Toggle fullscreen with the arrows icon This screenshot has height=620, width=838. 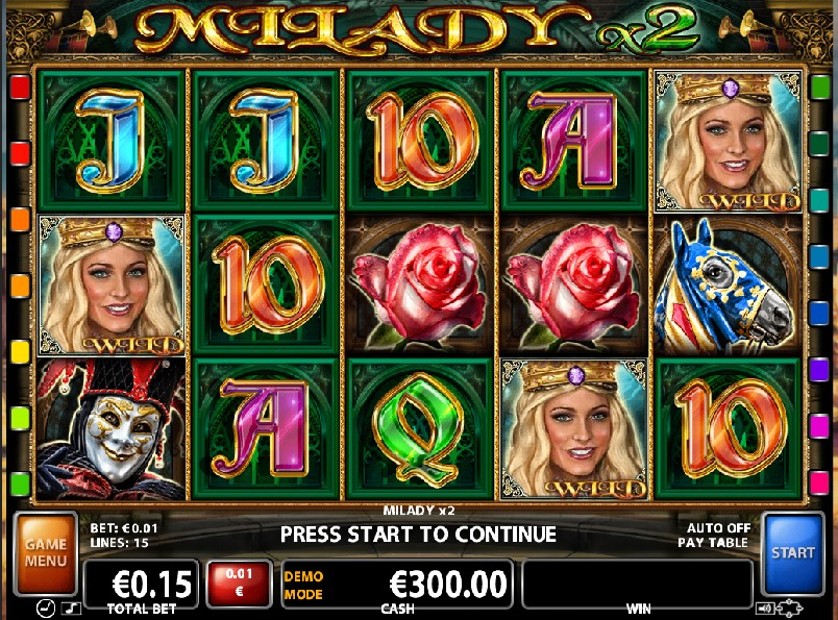pyautogui.click(x=790, y=608)
